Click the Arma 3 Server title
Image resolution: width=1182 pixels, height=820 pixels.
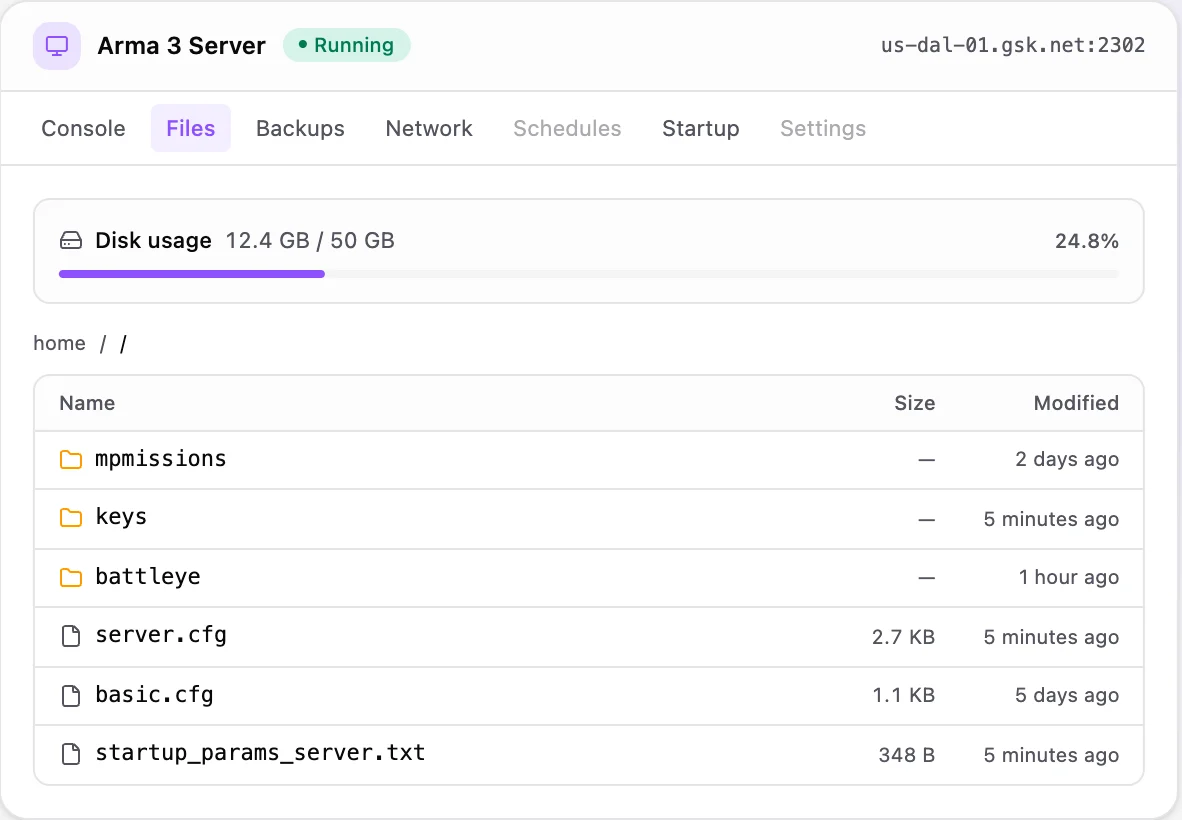pos(182,46)
